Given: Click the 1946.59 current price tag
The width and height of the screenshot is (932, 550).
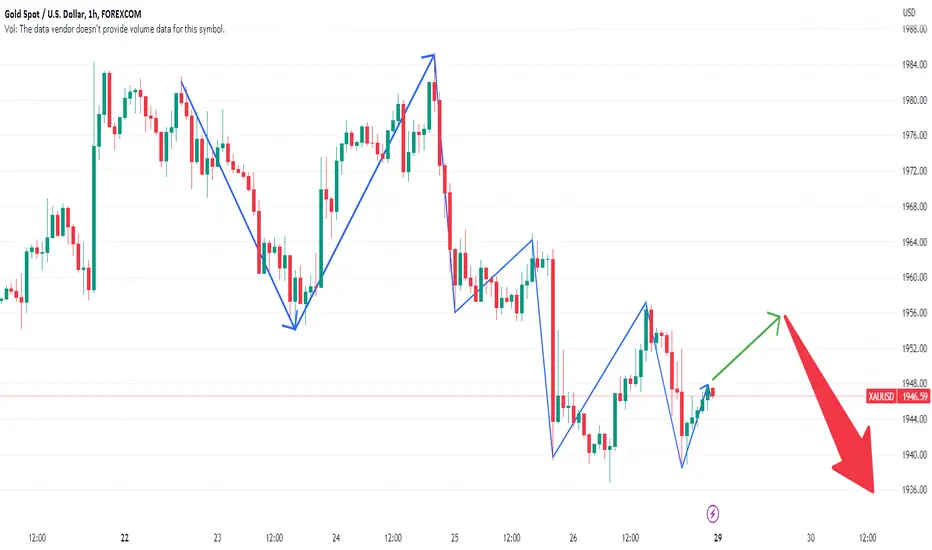Looking at the screenshot, I should (x=914, y=396).
